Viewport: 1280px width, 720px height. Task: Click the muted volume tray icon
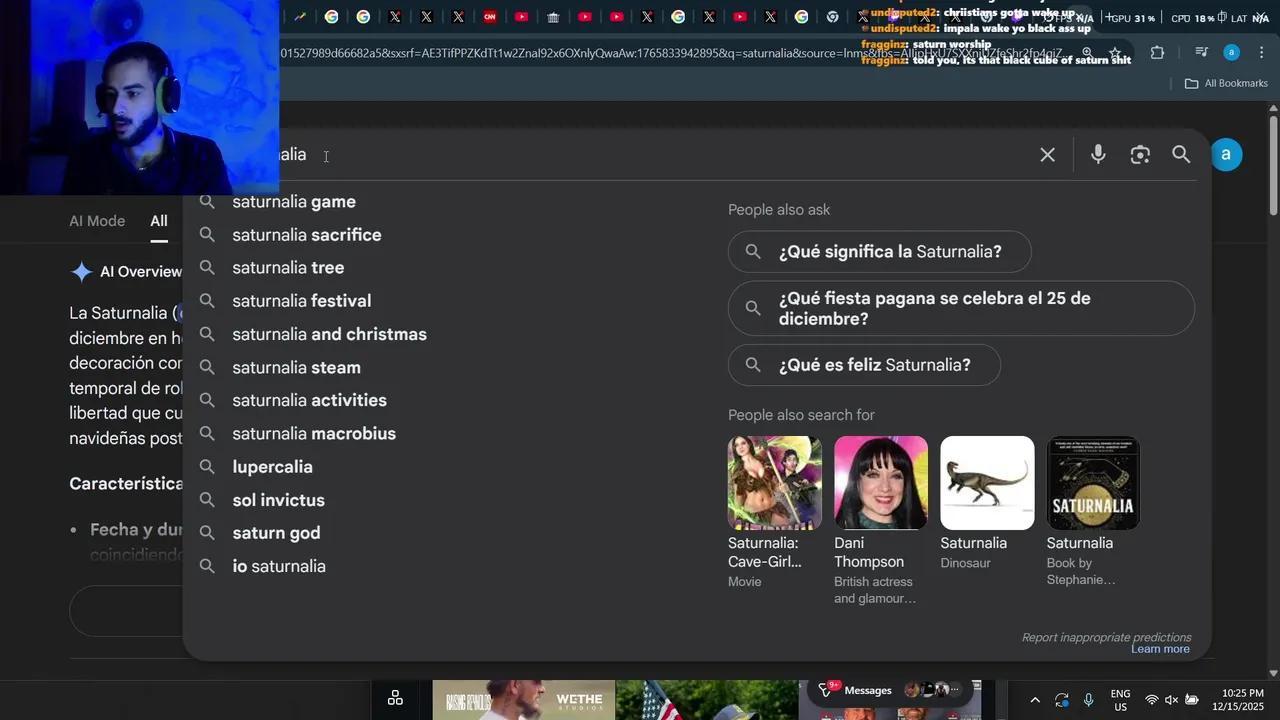click(x=1172, y=700)
